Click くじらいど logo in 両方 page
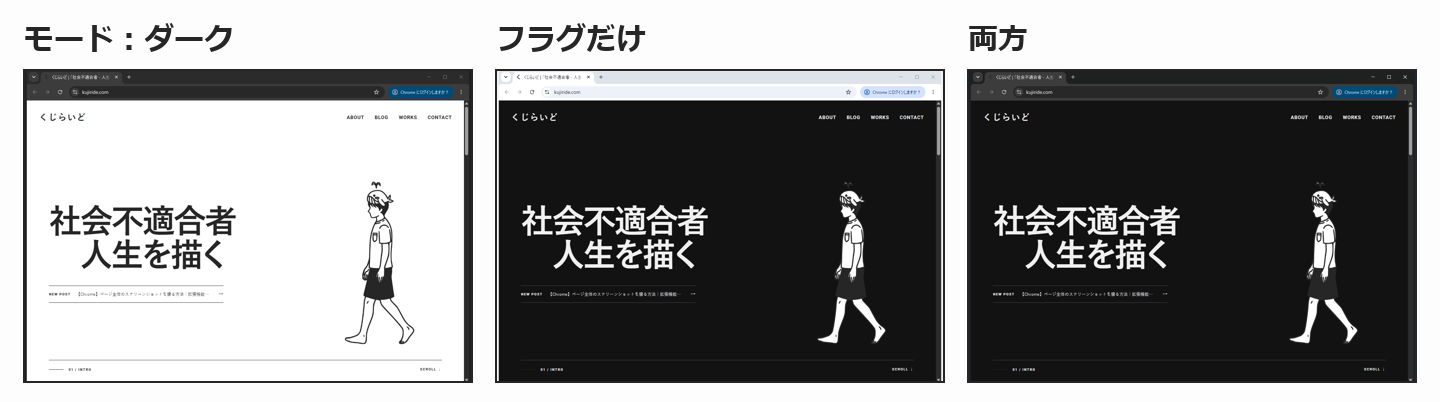1440x402 pixels. coord(1006,117)
